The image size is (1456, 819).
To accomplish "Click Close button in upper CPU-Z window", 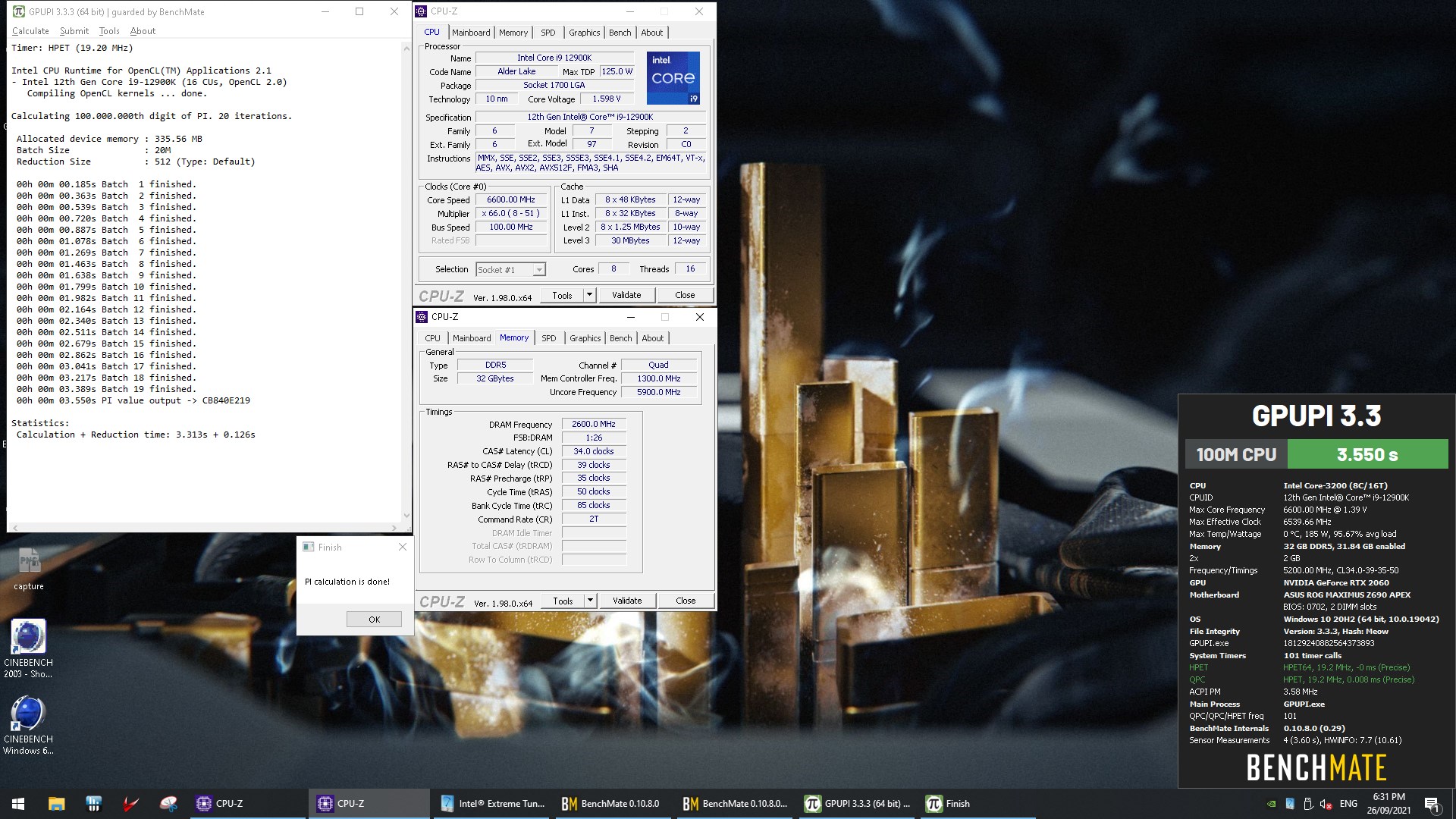I will tap(685, 296).
